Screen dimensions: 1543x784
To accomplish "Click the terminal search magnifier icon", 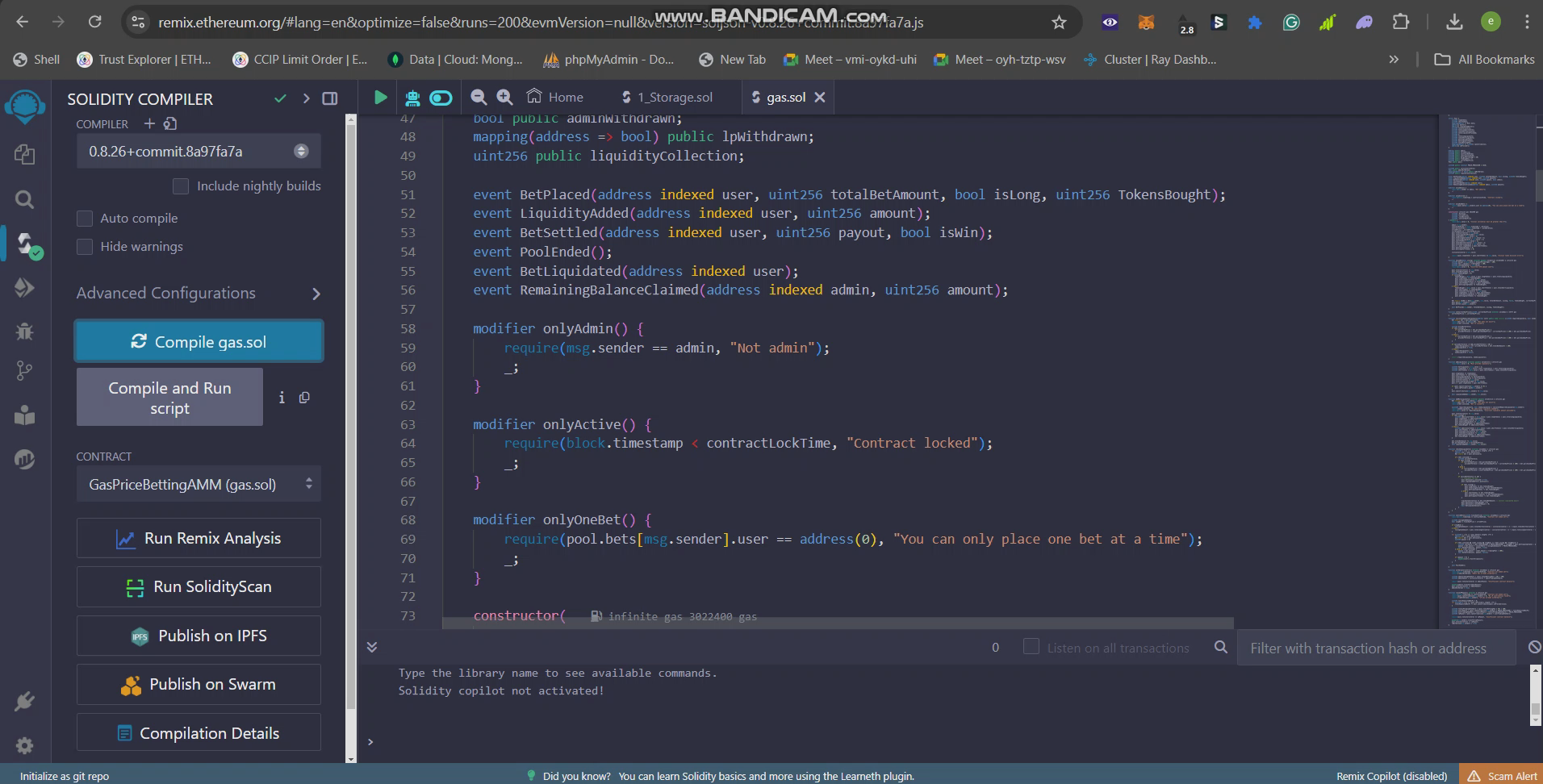I will pos(1221,647).
